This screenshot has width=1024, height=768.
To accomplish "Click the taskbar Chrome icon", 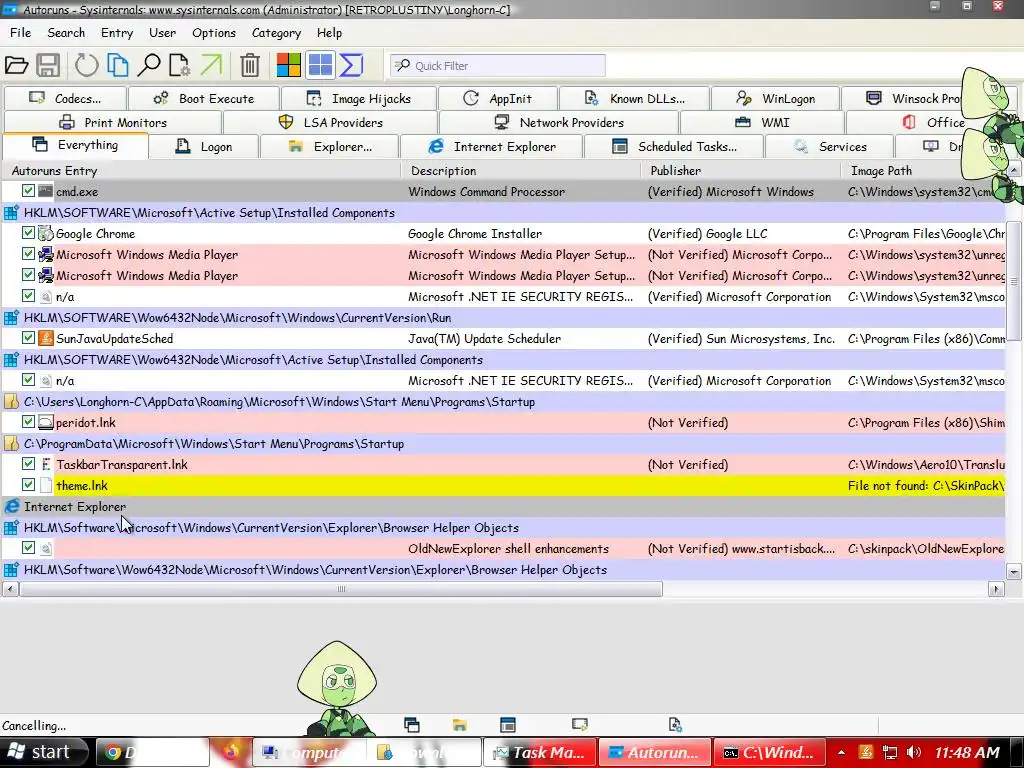I will click(114, 753).
